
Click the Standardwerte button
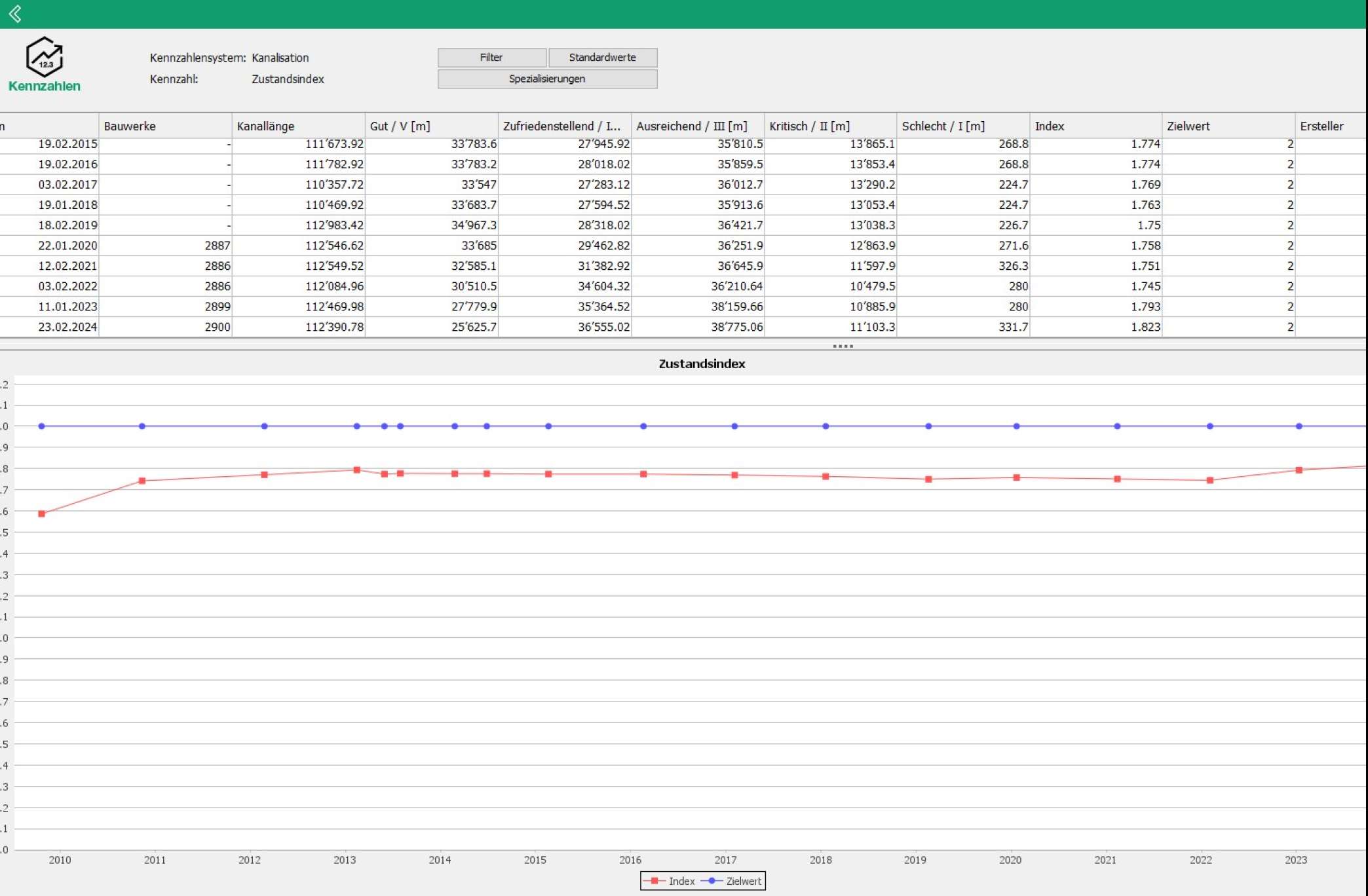[x=602, y=58]
